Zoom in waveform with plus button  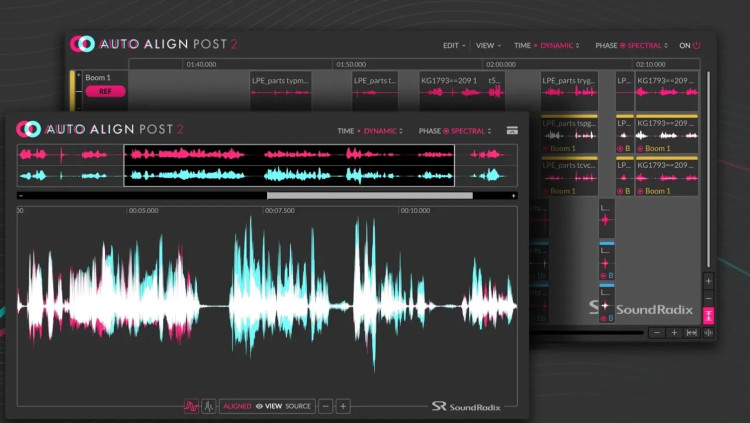coord(343,406)
